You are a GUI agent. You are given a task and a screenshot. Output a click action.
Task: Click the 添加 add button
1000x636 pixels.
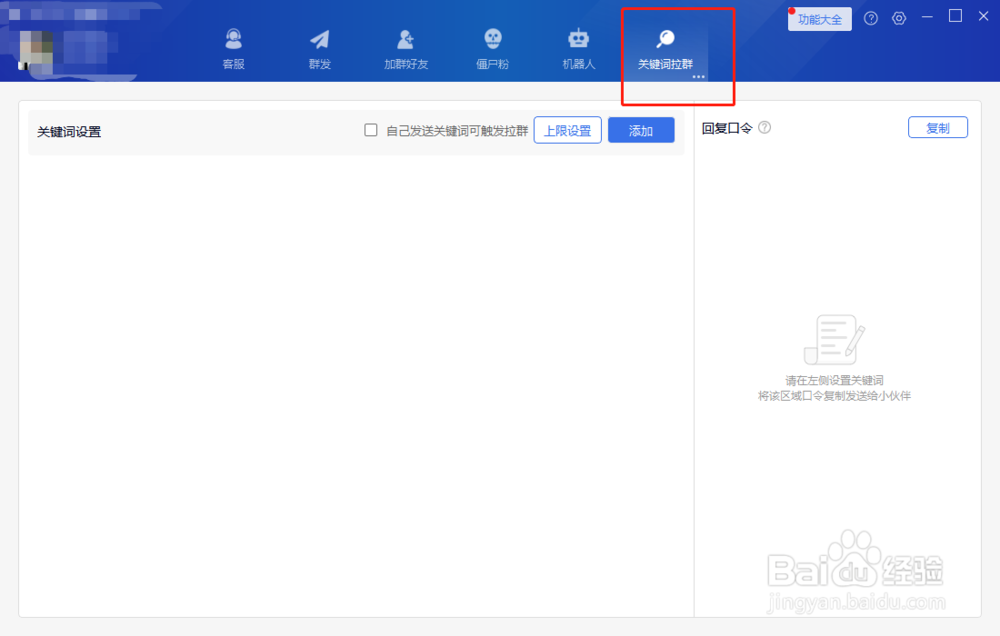point(641,130)
